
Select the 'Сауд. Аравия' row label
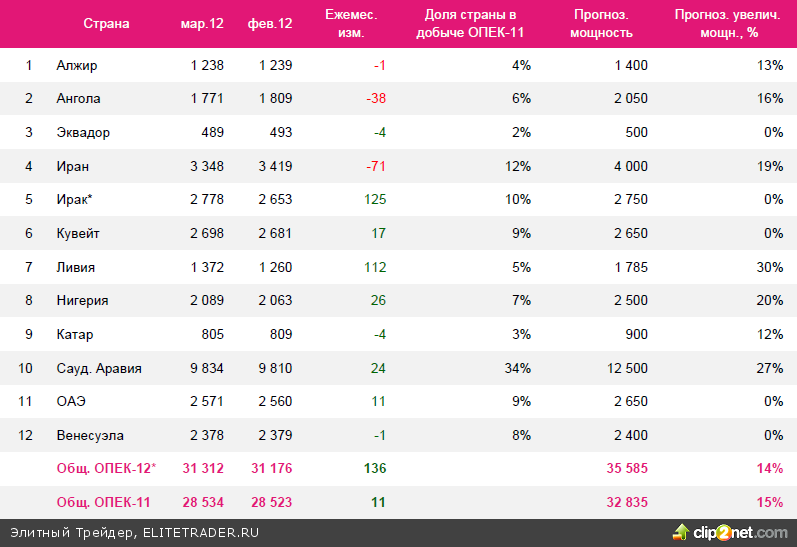point(99,368)
